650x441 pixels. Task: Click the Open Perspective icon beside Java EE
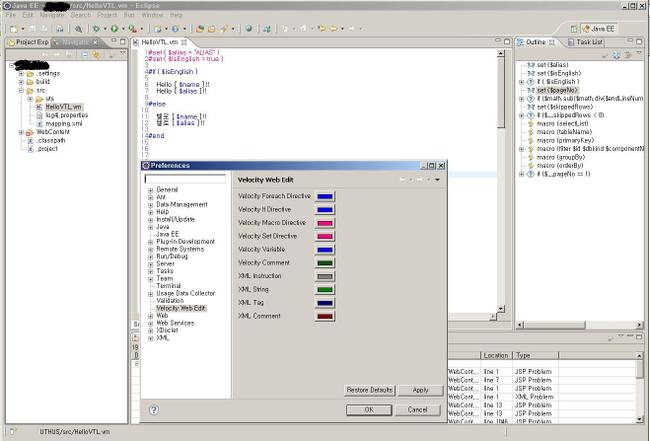coord(574,29)
